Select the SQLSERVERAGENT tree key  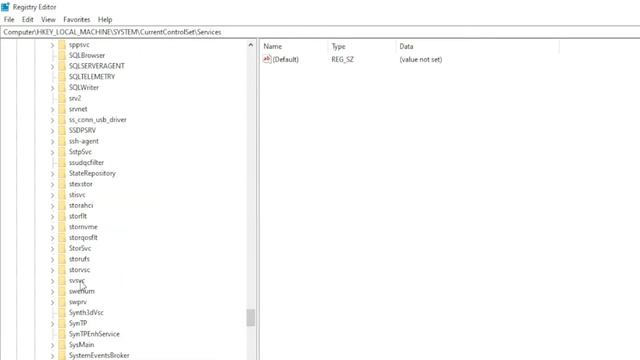point(97,66)
